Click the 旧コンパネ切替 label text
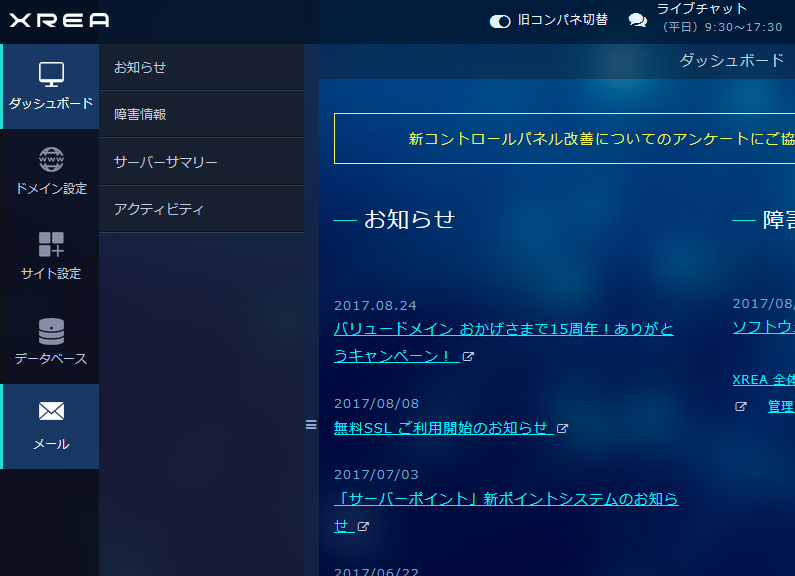Image resolution: width=795 pixels, height=576 pixels. click(563, 20)
